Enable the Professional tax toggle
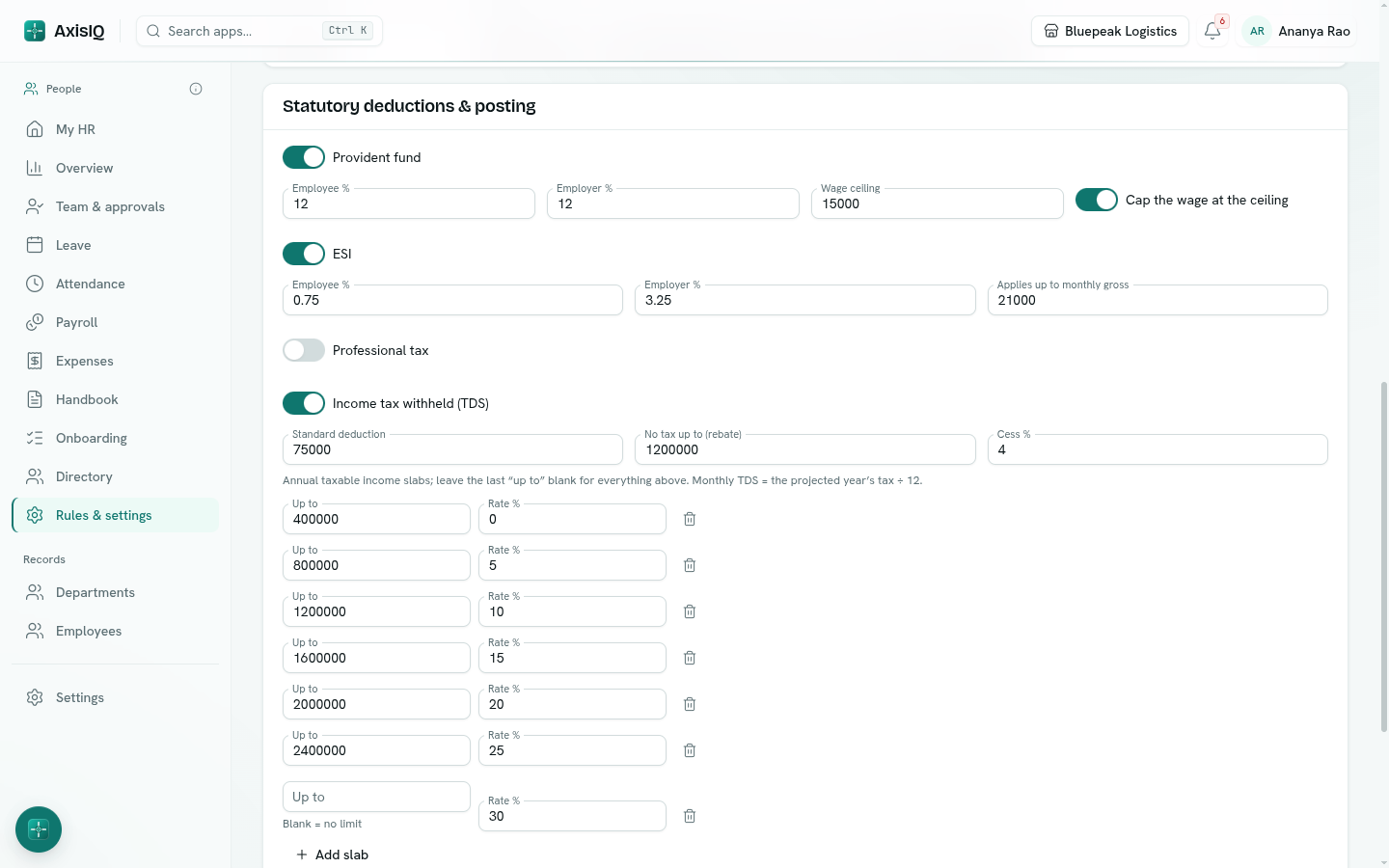Viewport: 1389px width, 868px height. (x=304, y=350)
